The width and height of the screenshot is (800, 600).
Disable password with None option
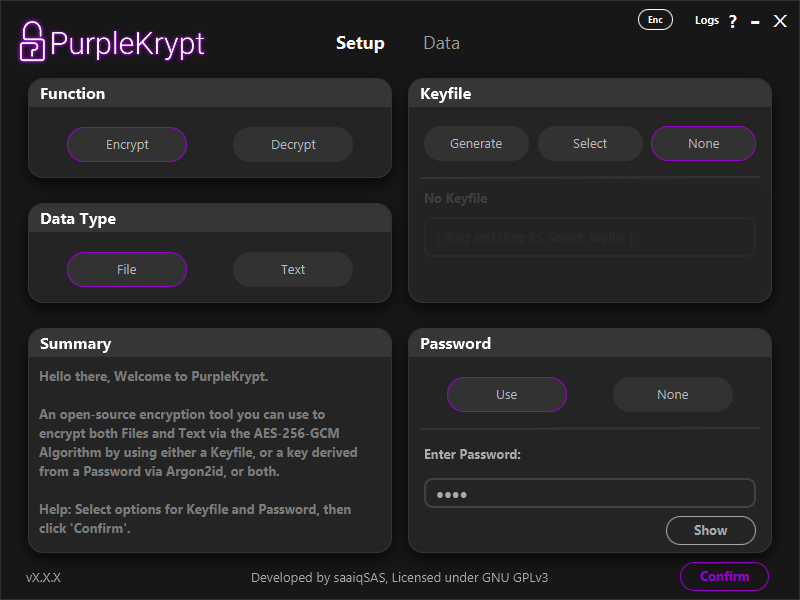point(673,394)
